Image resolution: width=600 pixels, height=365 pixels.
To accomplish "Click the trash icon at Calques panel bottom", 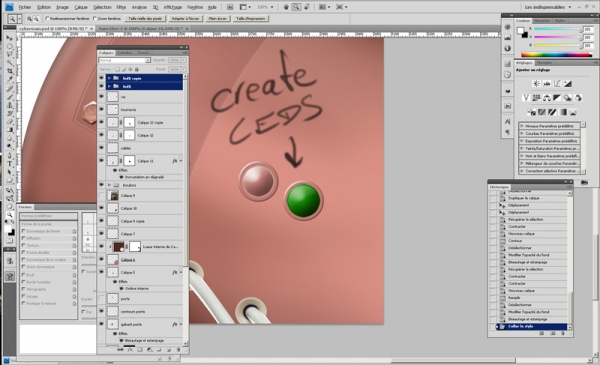I will coord(178,349).
